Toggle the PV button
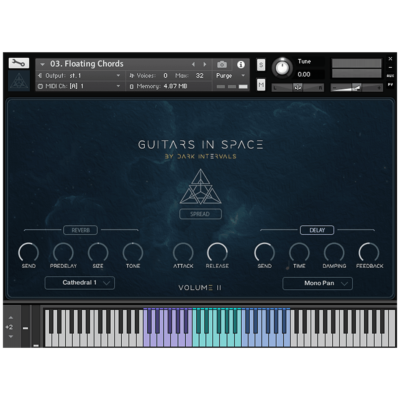This screenshot has height=400, width=400. pyautogui.click(x=390, y=85)
